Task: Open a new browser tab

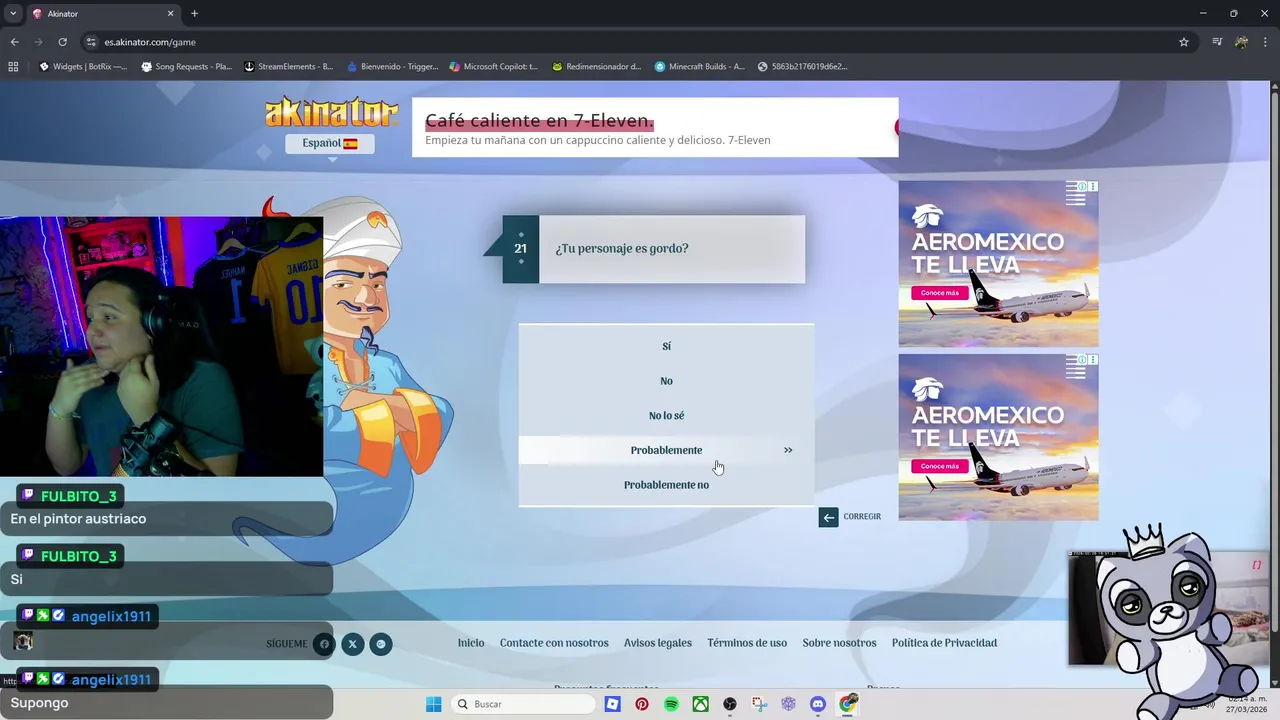Action: [x=194, y=14]
